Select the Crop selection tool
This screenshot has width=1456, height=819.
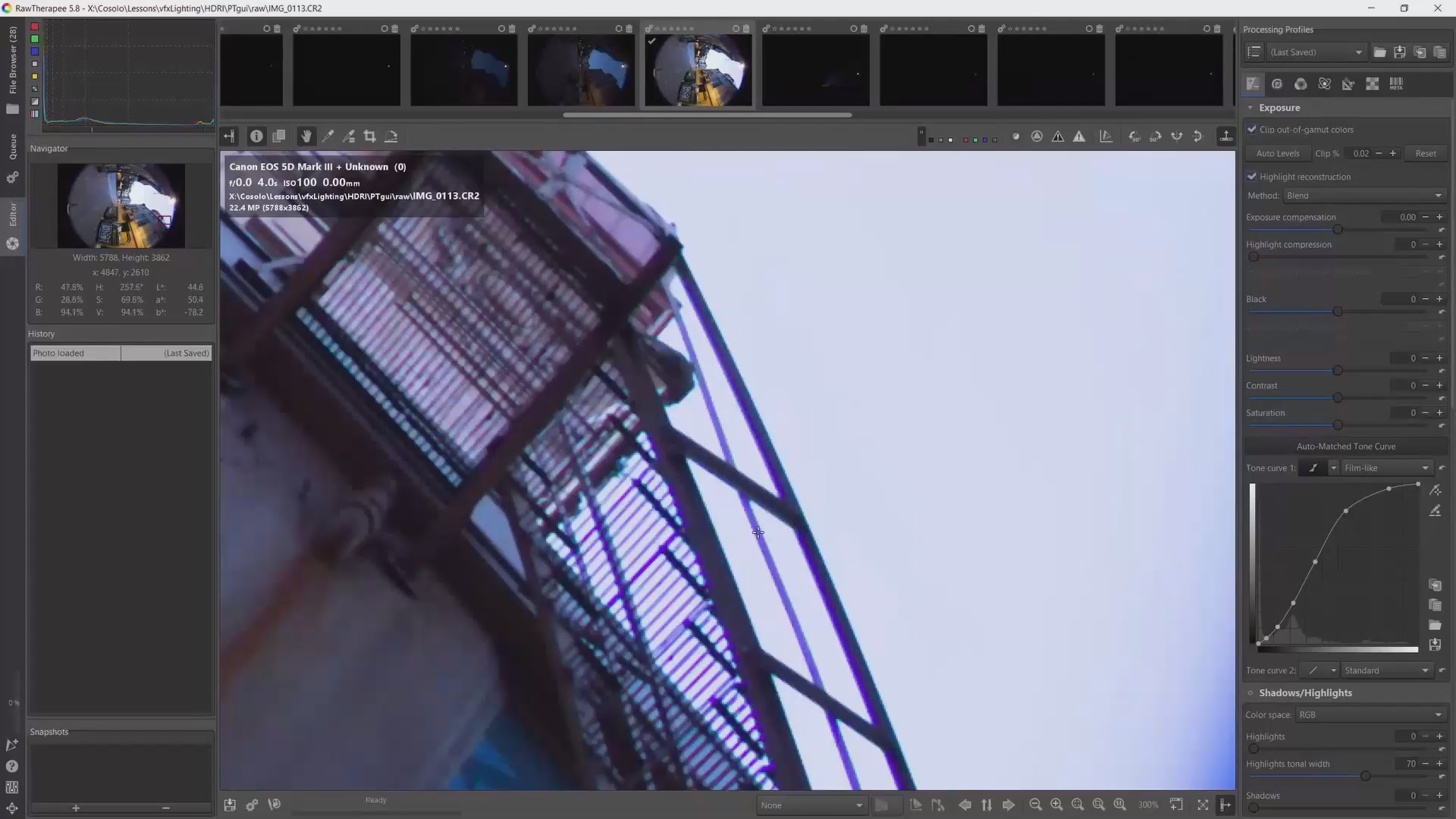[370, 136]
